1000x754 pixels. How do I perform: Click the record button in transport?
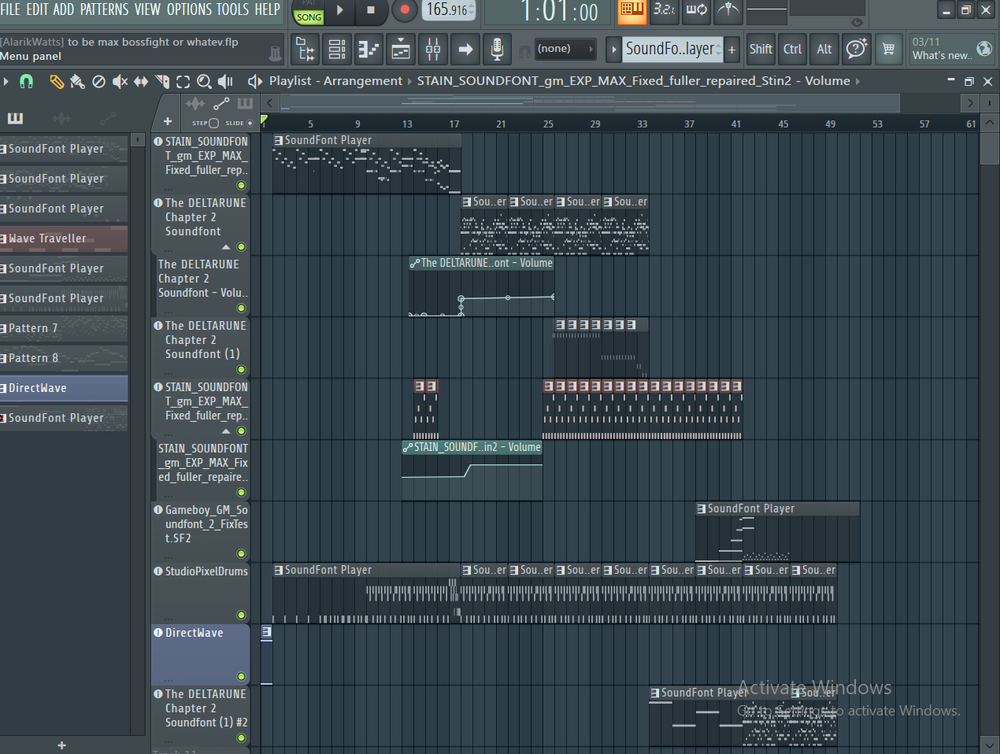(404, 11)
